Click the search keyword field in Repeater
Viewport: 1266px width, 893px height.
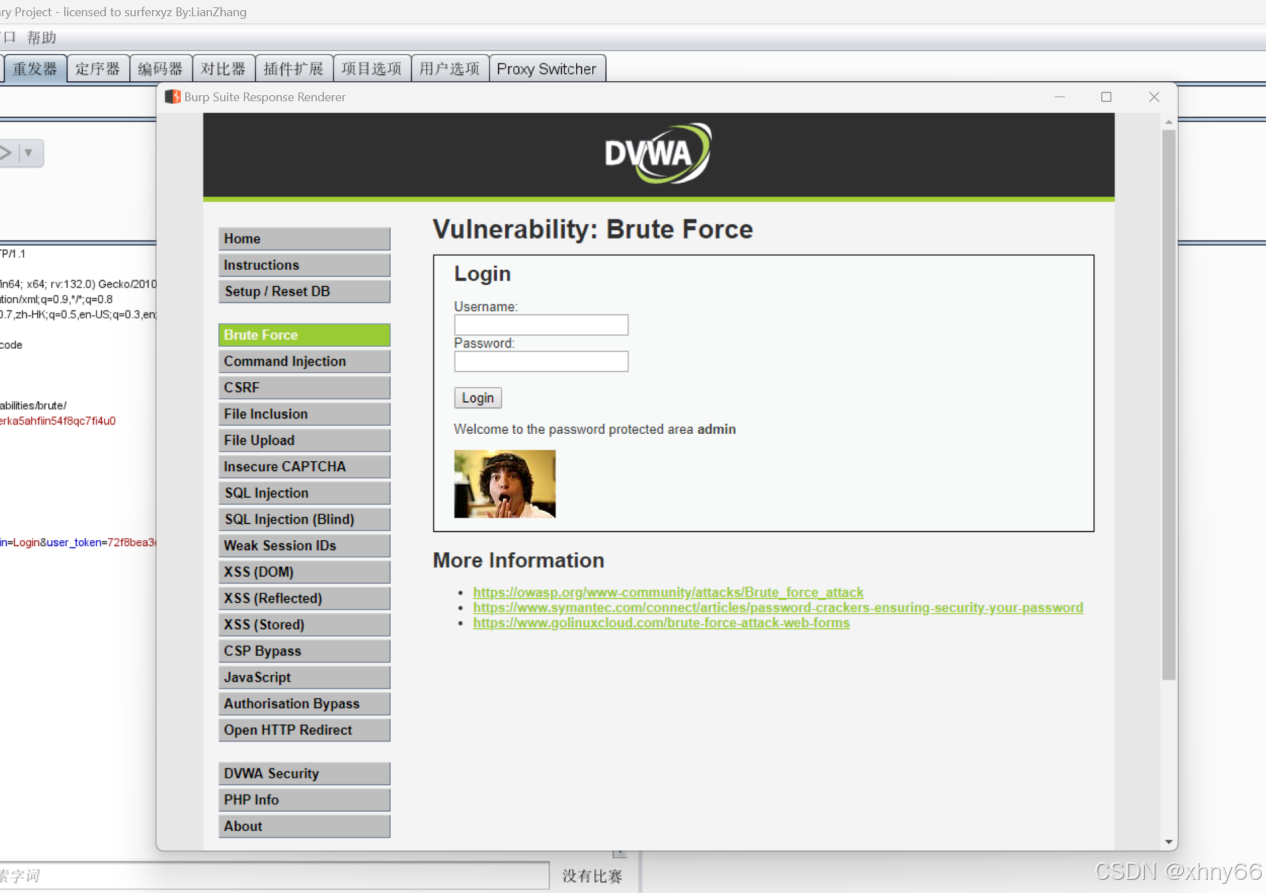click(274, 876)
